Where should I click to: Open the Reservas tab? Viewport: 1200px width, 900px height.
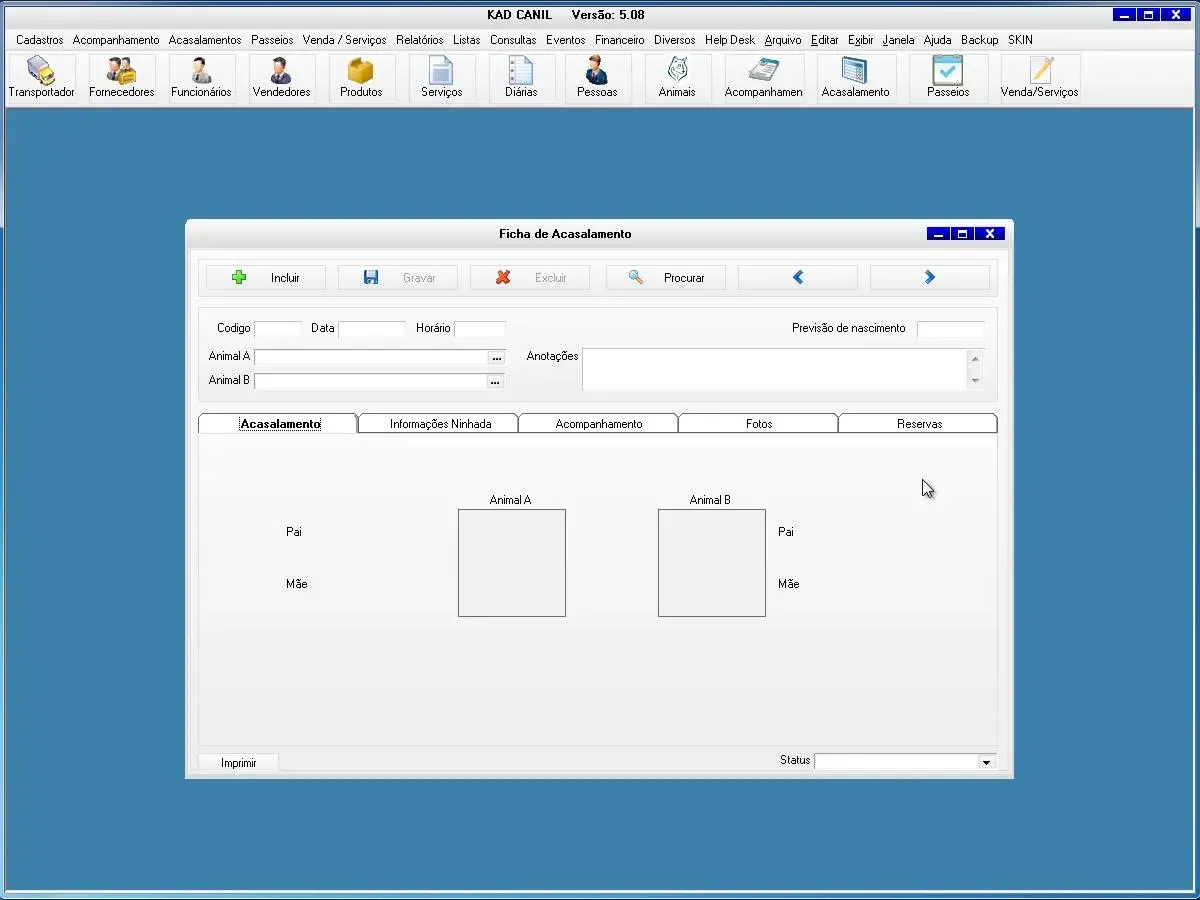pos(919,424)
